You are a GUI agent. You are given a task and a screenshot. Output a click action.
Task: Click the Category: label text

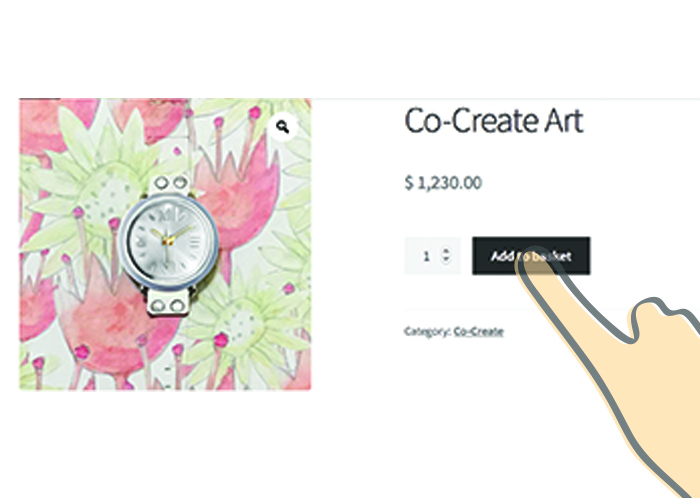tap(427, 332)
